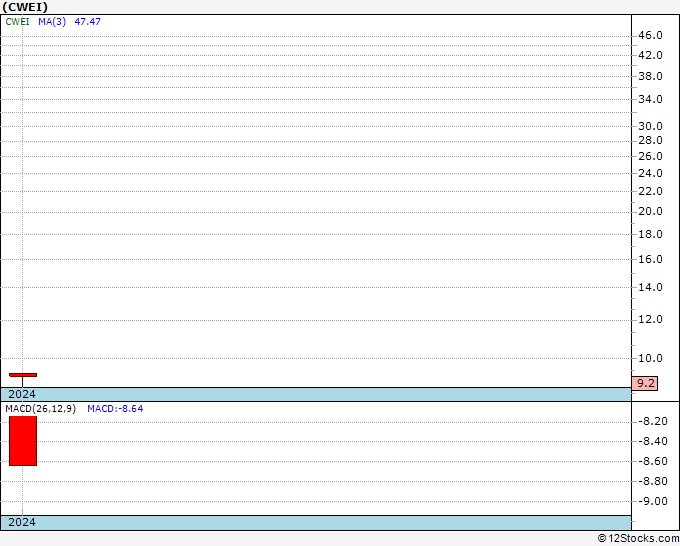Click the 38.0 price axis label
680x546 pixels.
click(x=651, y=77)
